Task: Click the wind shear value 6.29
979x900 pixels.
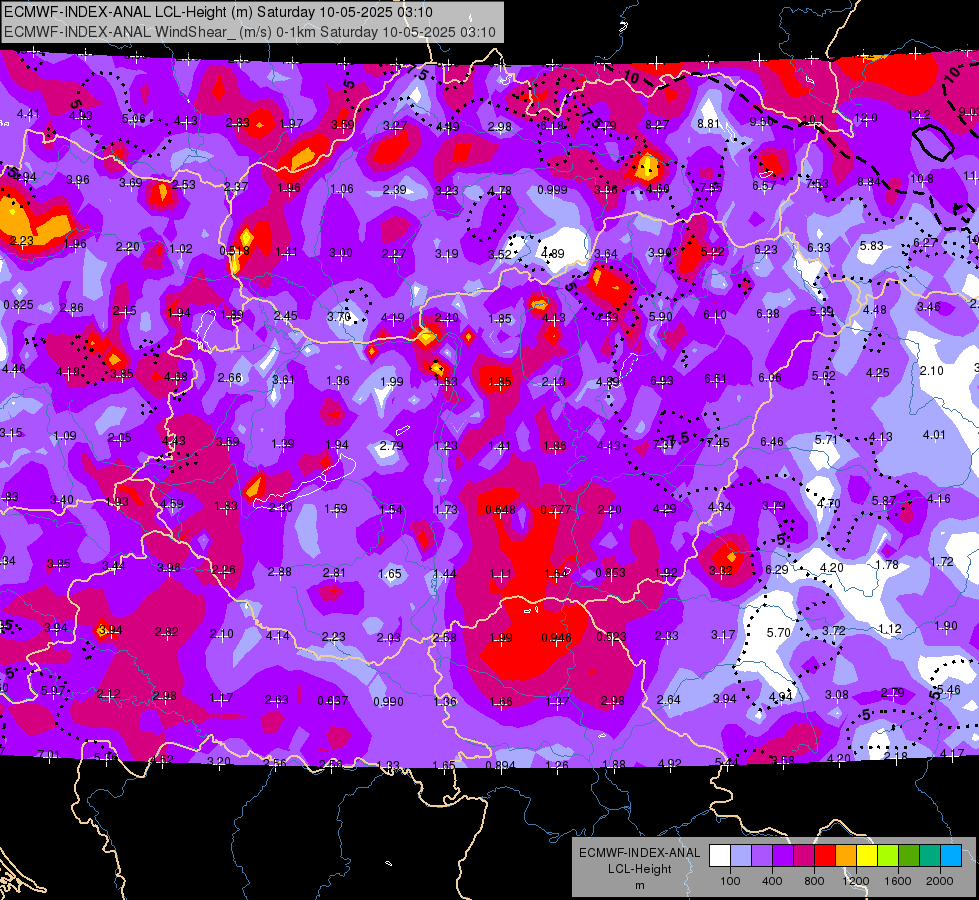Action: [x=777, y=570]
